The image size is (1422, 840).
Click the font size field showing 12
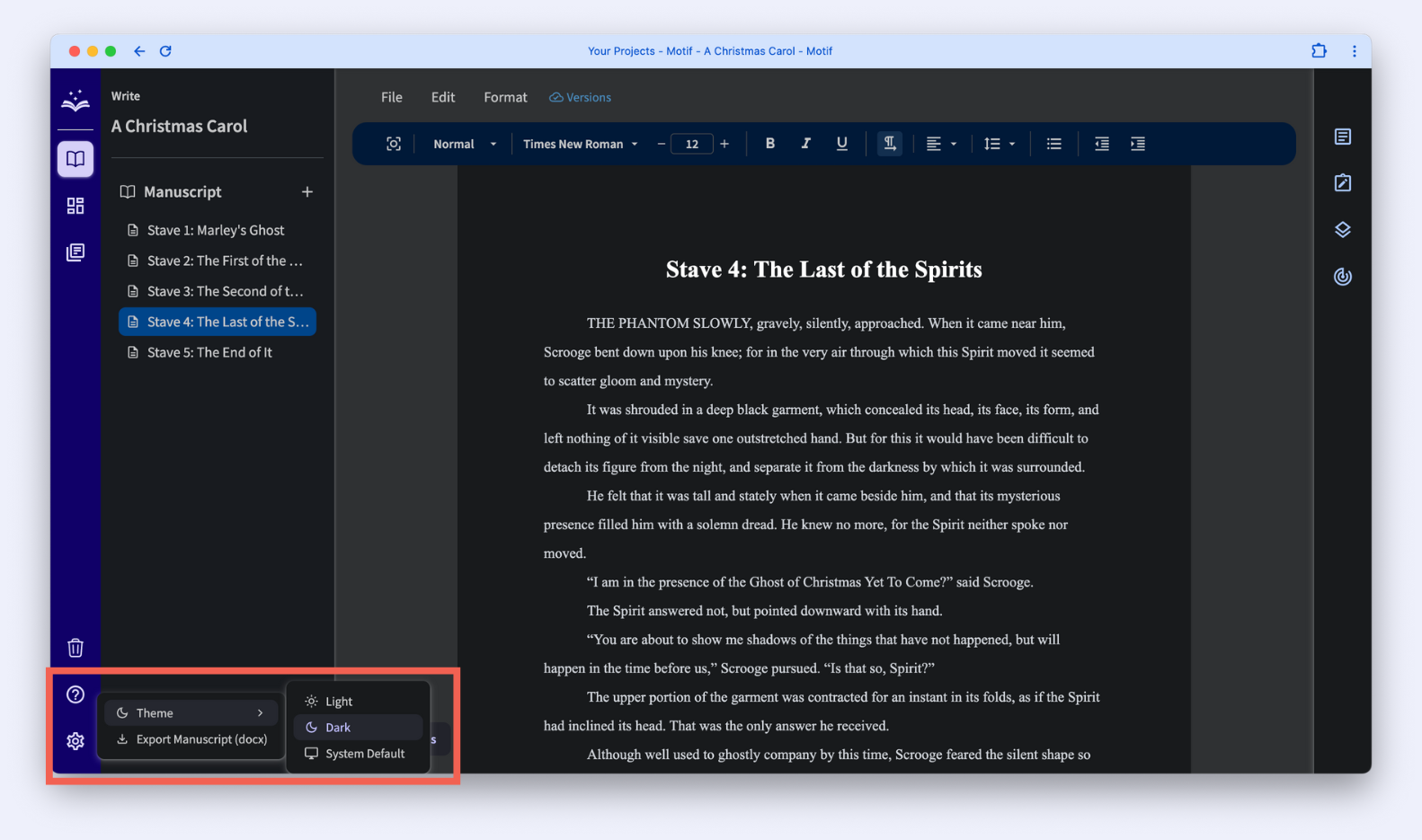(x=692, y=144)
